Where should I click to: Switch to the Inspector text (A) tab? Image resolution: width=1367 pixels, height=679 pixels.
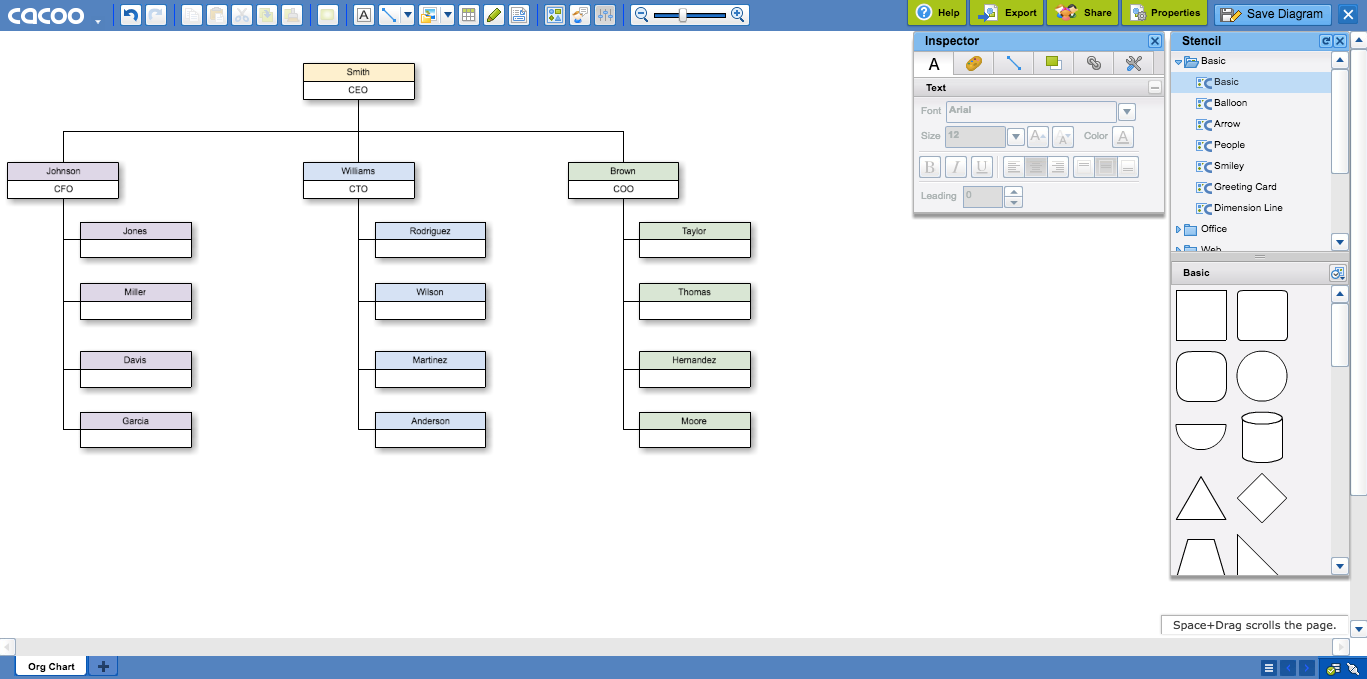934,64
